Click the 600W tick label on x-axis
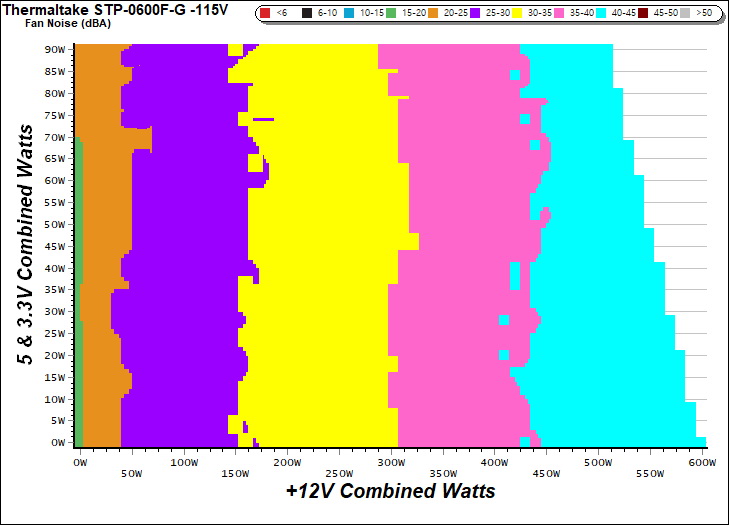This screenshot has width=729, height=525. (702, 464)
